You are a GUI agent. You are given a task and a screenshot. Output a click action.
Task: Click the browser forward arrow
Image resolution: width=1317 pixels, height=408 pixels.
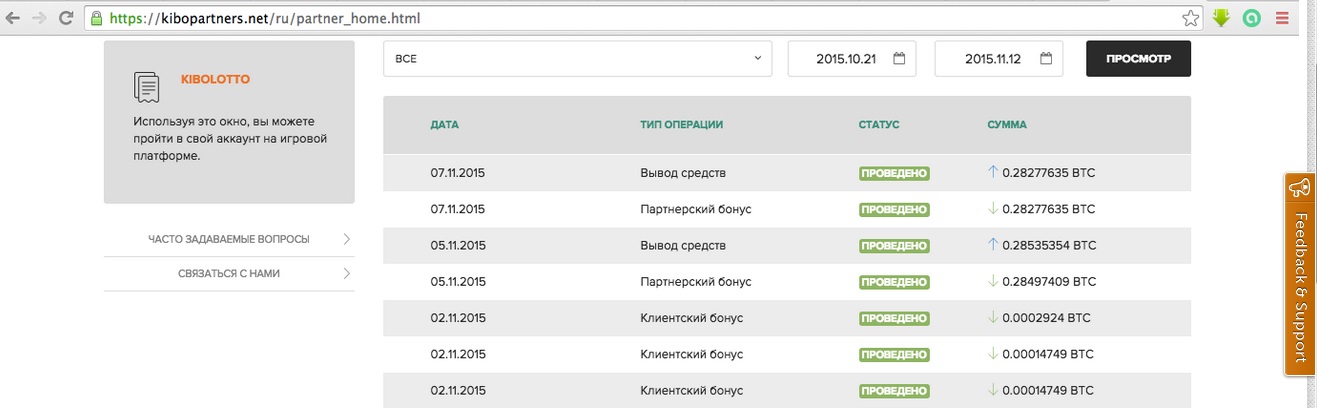(39, 18)
